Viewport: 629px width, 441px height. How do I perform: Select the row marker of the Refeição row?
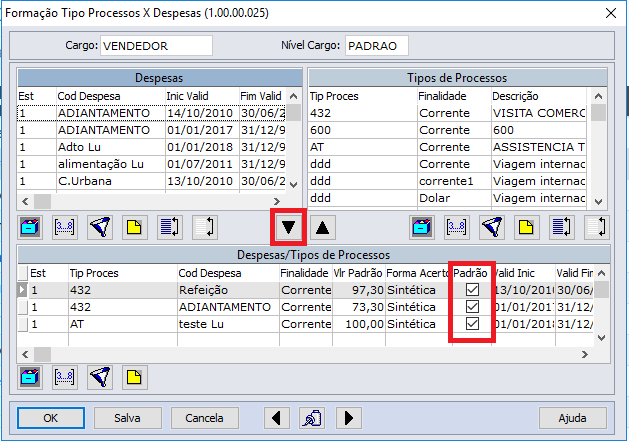tap(22, 290)
